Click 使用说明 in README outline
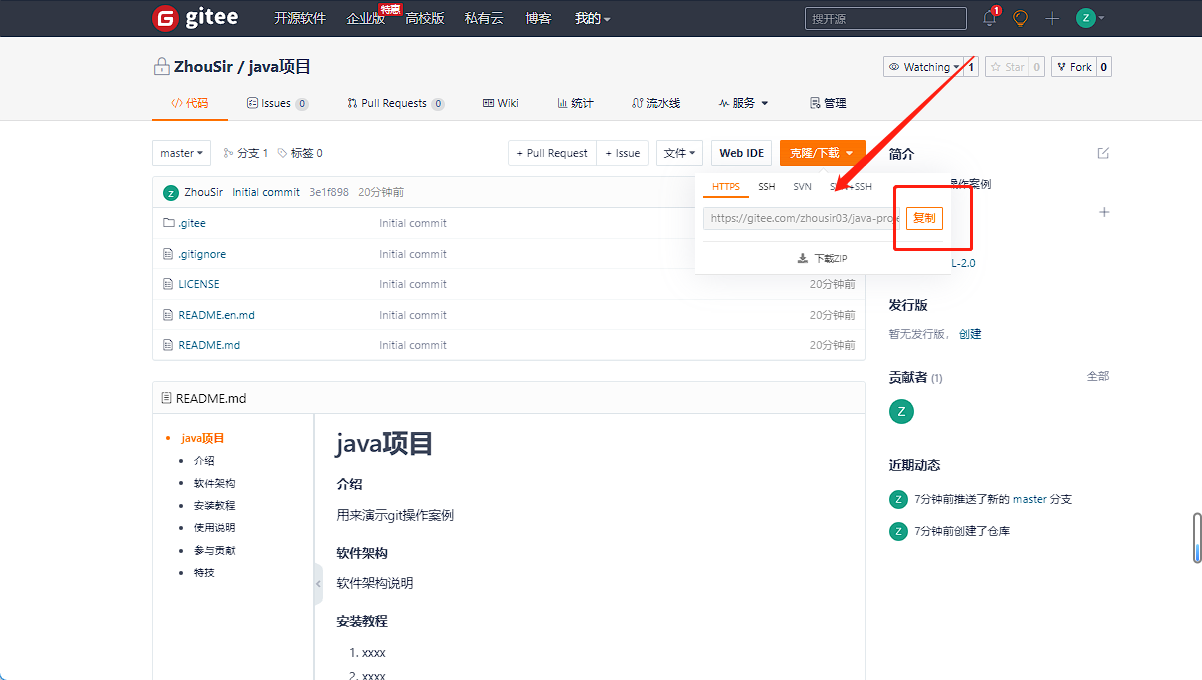Viewport: 1202px width, 680px height. click(x=214, y=527)
